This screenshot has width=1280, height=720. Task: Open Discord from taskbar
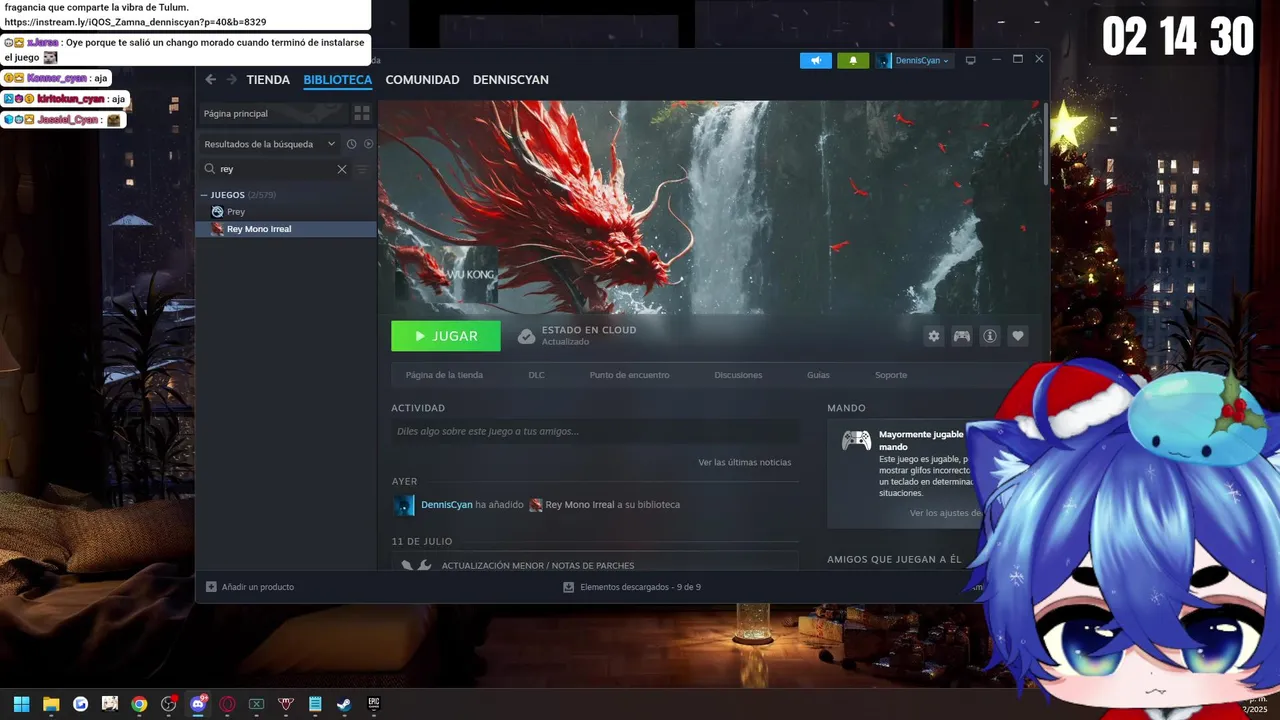(x=198, y=704)
